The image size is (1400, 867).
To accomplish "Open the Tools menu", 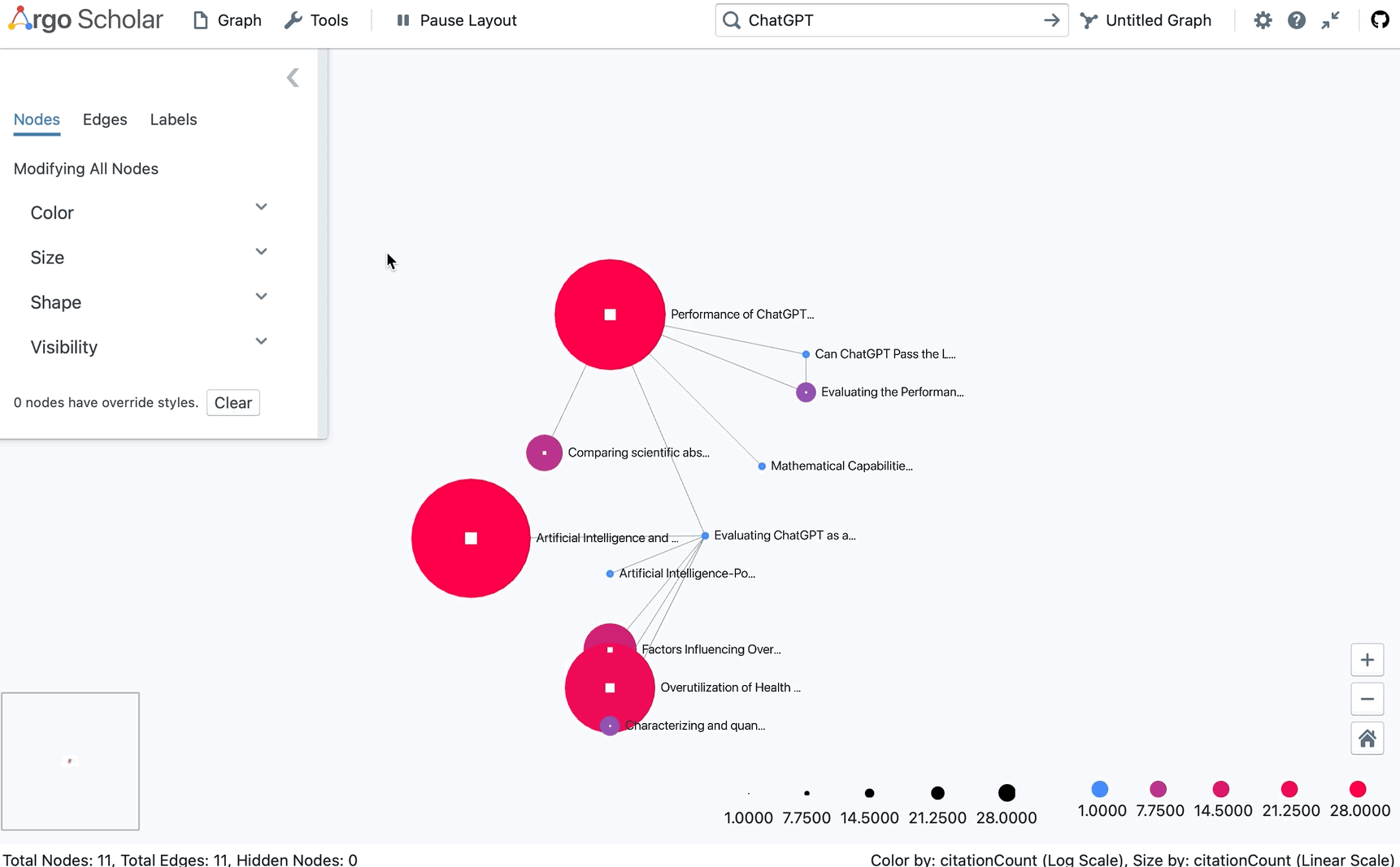I will pos(316,20).
